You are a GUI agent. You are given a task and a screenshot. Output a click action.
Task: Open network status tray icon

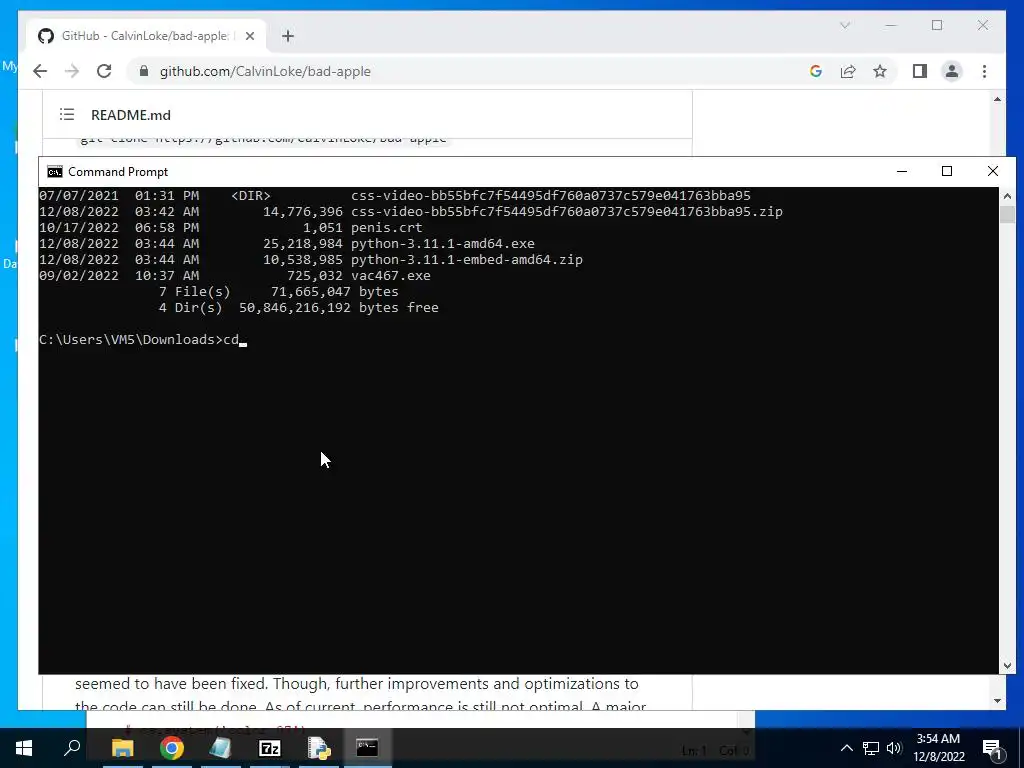tap(871, 748)
